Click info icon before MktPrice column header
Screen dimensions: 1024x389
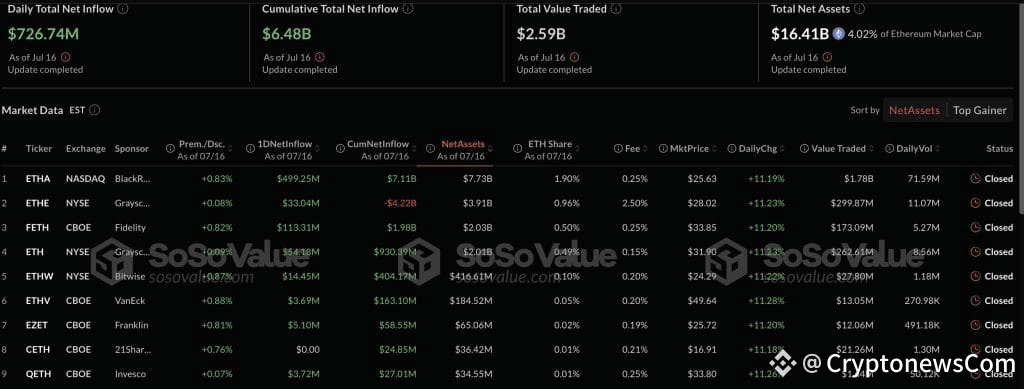coord(663,149)
